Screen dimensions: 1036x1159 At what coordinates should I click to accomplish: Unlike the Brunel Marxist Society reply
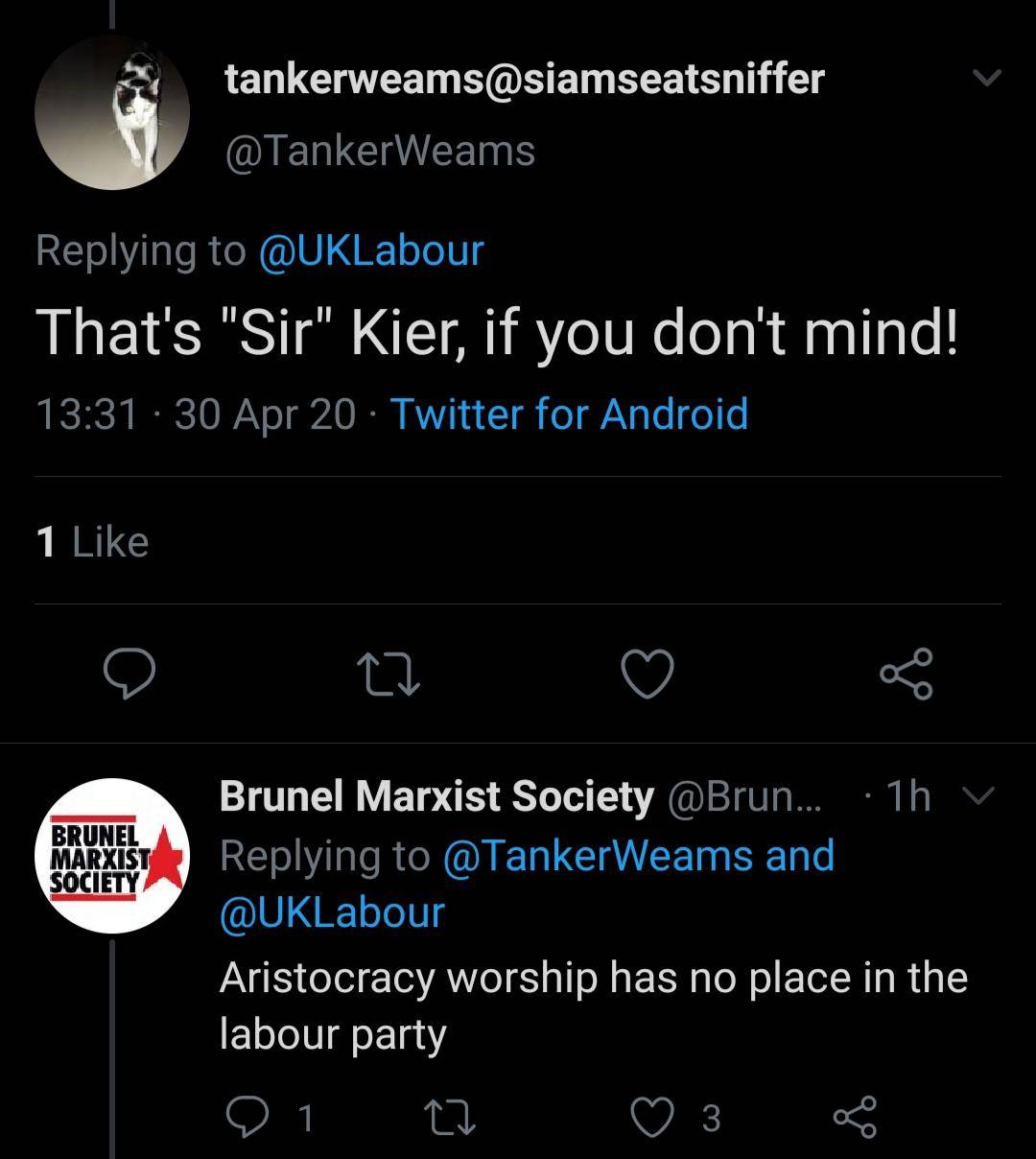[652, 1116]
